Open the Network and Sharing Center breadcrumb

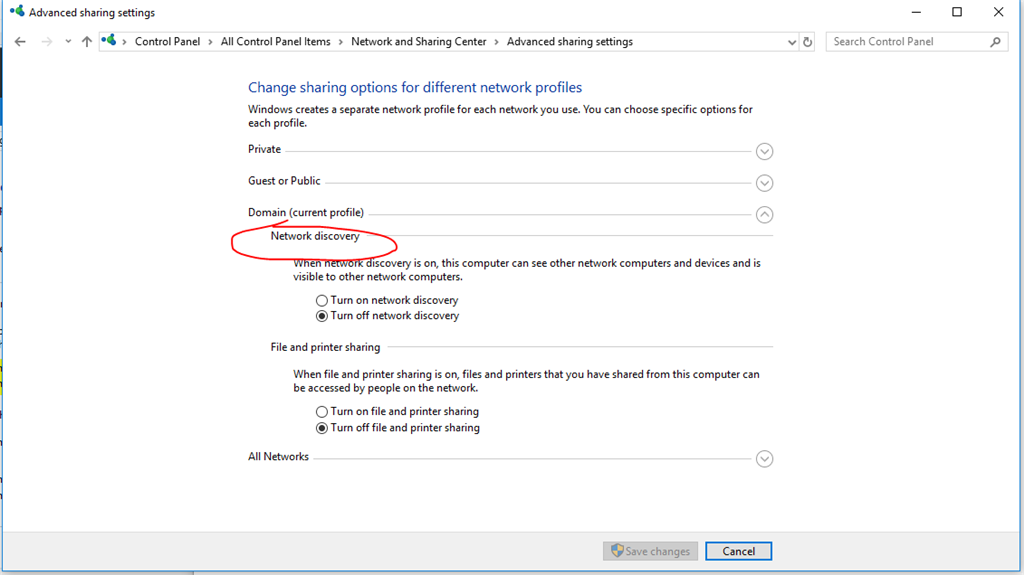click(x=419, y=42)
